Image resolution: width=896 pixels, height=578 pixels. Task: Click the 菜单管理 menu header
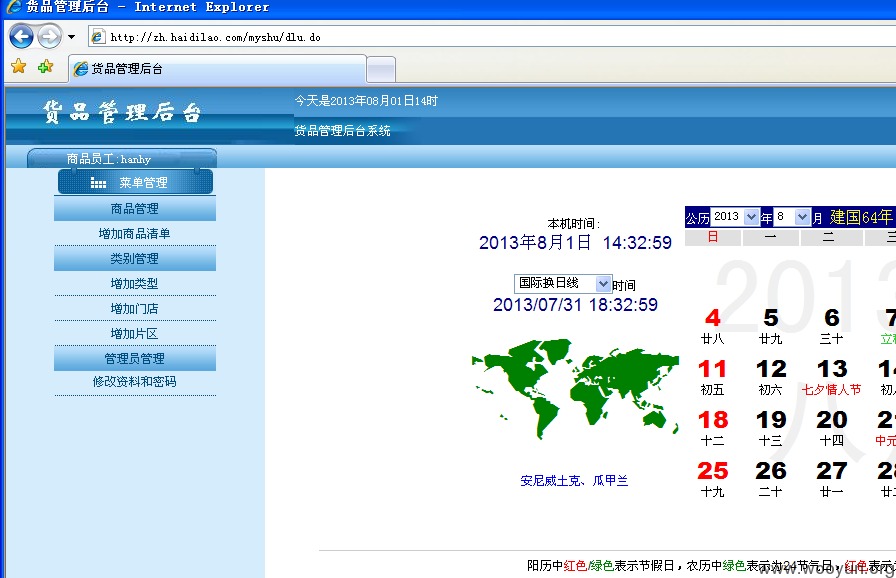click(135, 182)
